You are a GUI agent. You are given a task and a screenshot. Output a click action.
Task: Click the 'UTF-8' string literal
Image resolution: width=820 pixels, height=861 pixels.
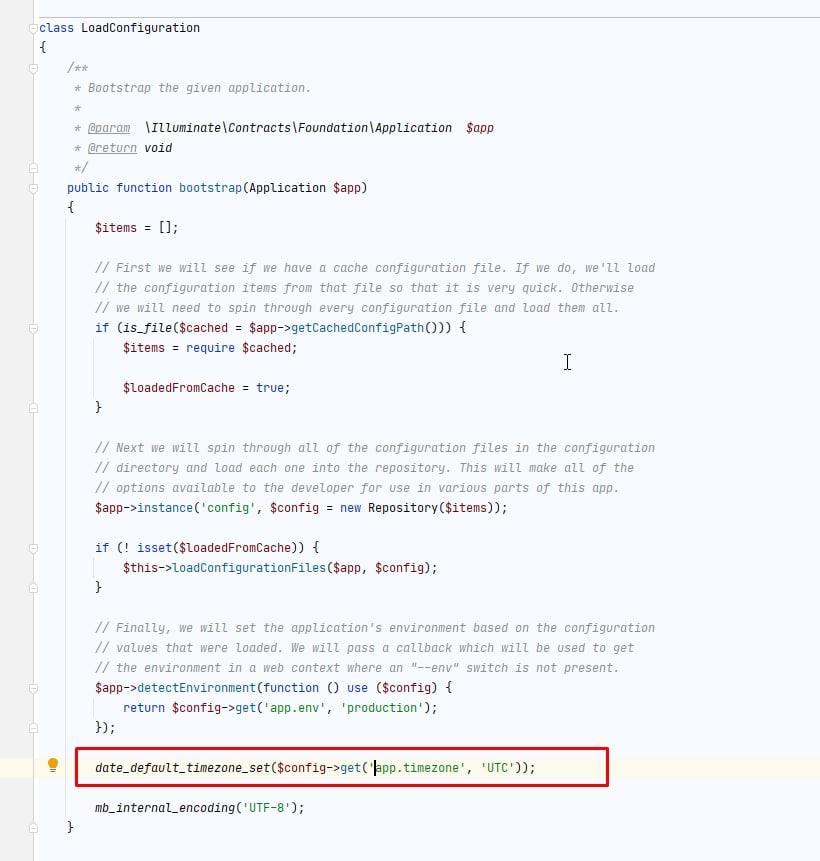tap(266, 808)
